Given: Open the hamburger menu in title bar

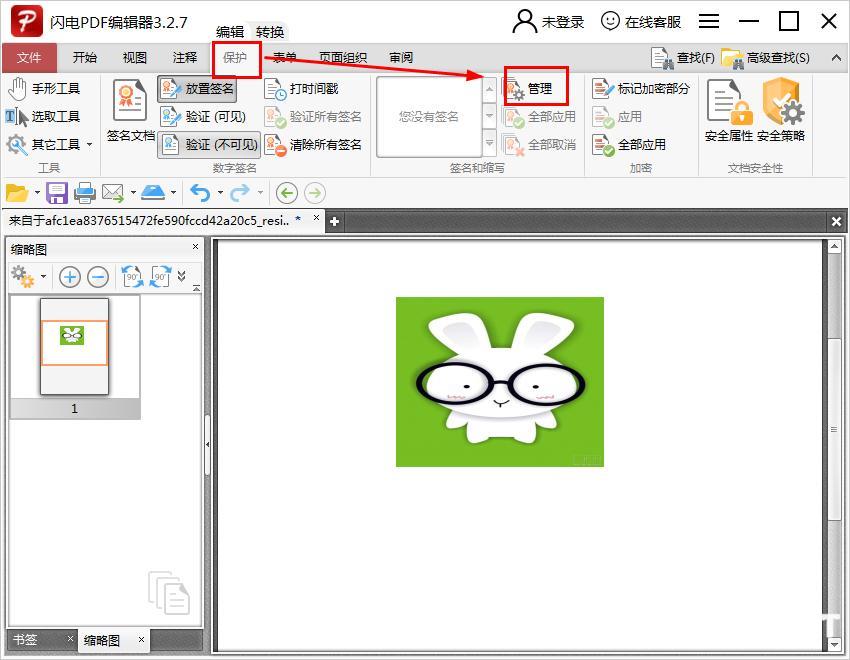Looking at the screenshot, I should (x=709, y=21).
